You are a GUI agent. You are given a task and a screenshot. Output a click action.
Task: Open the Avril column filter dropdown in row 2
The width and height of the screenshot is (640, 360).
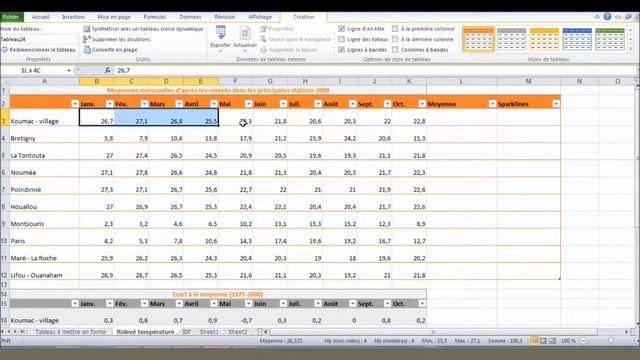click(x=213, y=104)
